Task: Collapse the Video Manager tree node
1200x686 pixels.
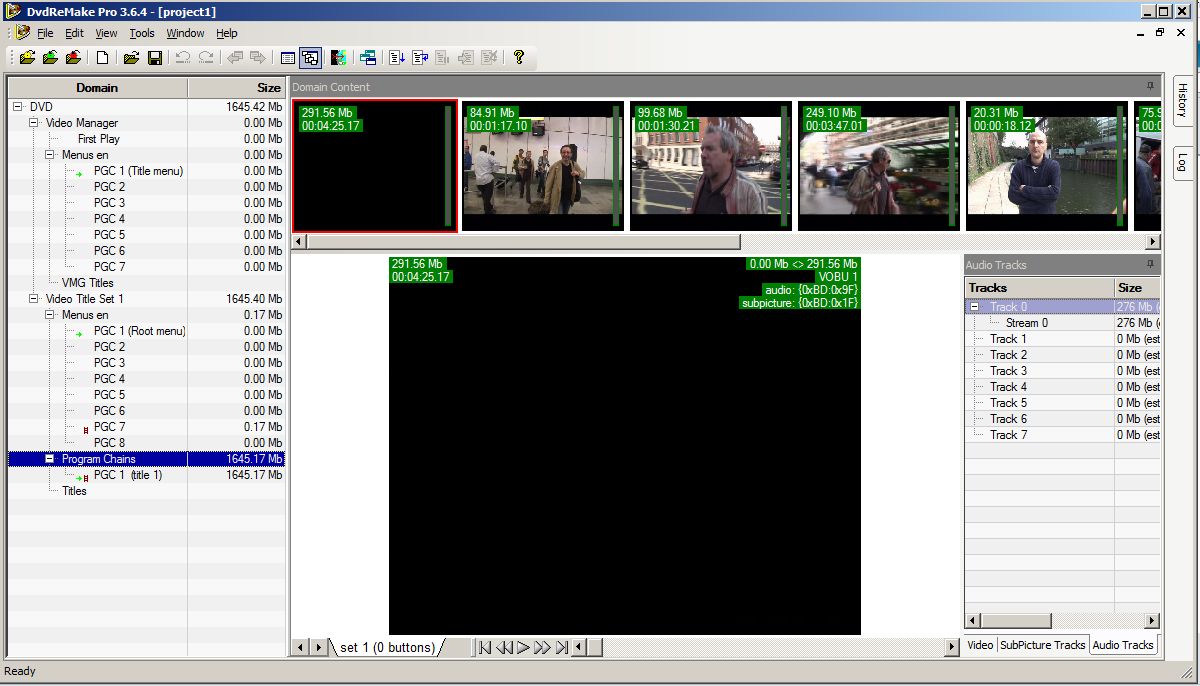Action: pos(34,123)
